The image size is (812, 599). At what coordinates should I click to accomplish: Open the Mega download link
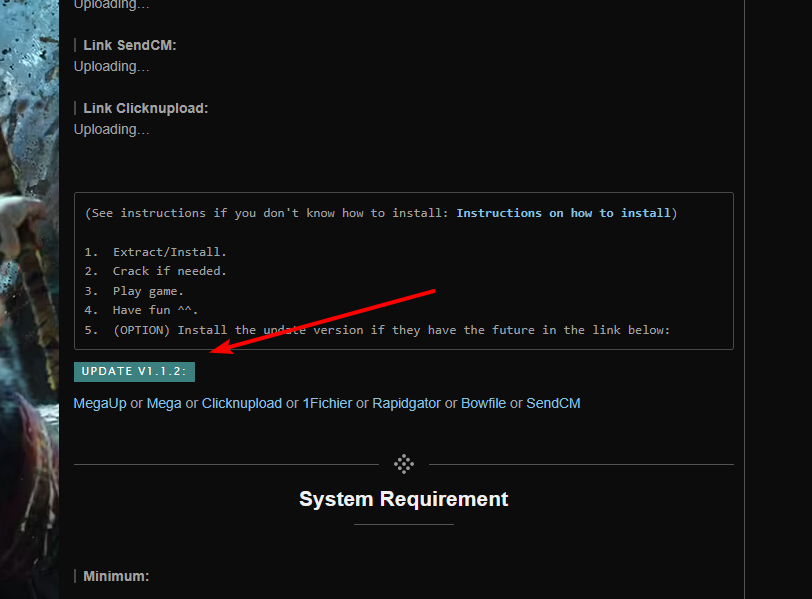click(164, 403)
